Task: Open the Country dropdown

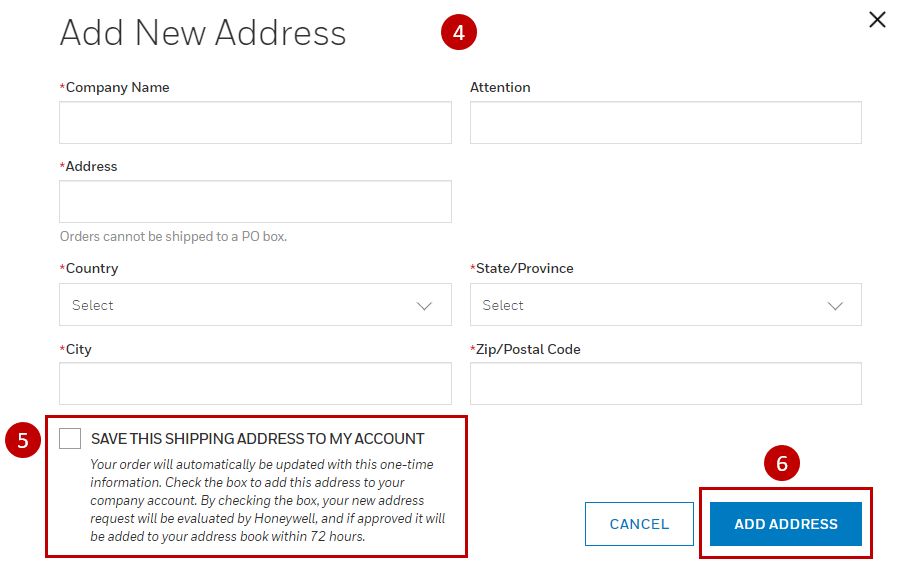Action: point(255,305)
